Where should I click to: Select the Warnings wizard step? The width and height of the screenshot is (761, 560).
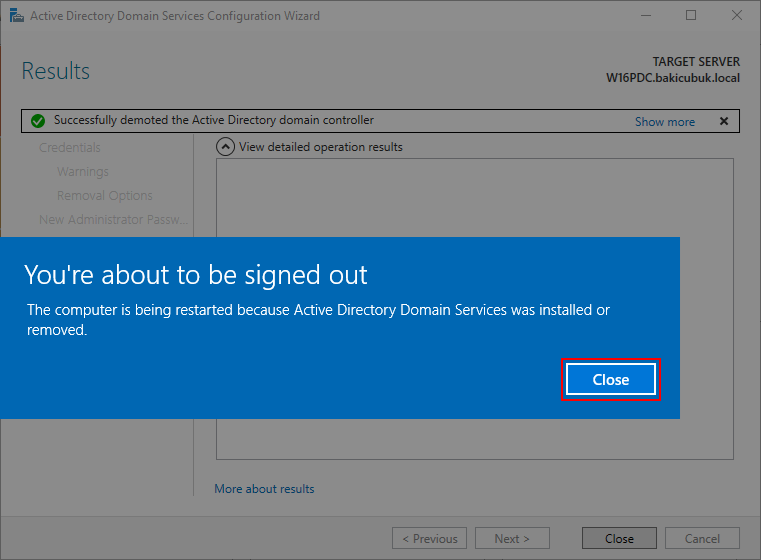click(x=83, y=172)
